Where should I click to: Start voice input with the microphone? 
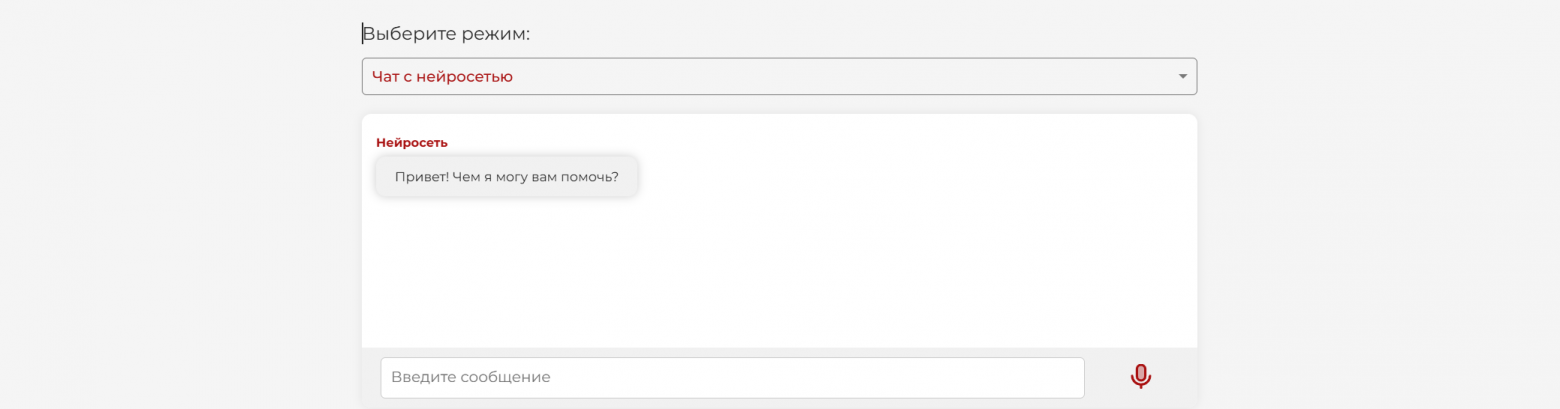click(1140, 377)
